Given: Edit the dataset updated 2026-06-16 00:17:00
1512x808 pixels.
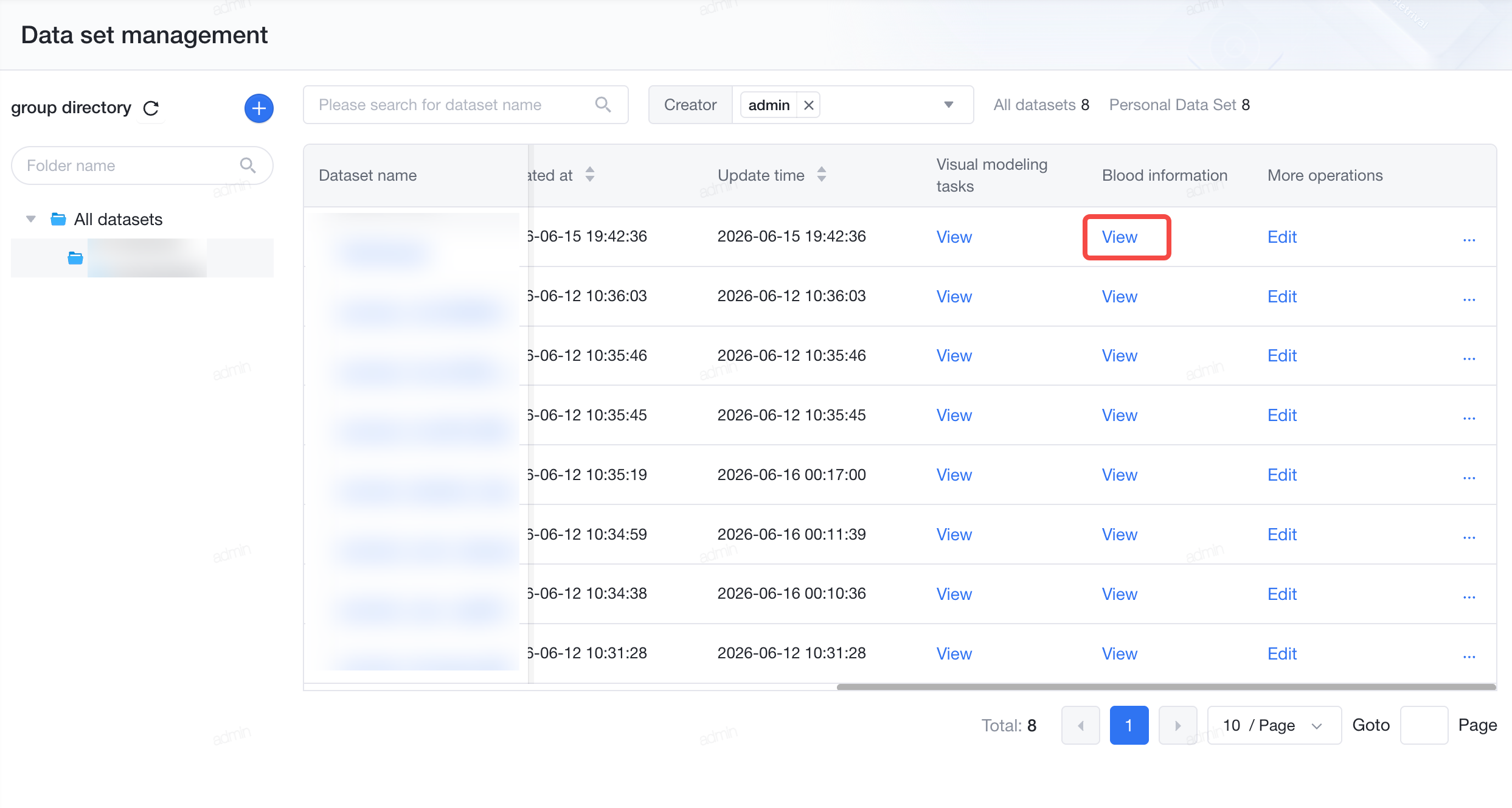Looking at the screenshot, I should click(x=1281, y=475).
